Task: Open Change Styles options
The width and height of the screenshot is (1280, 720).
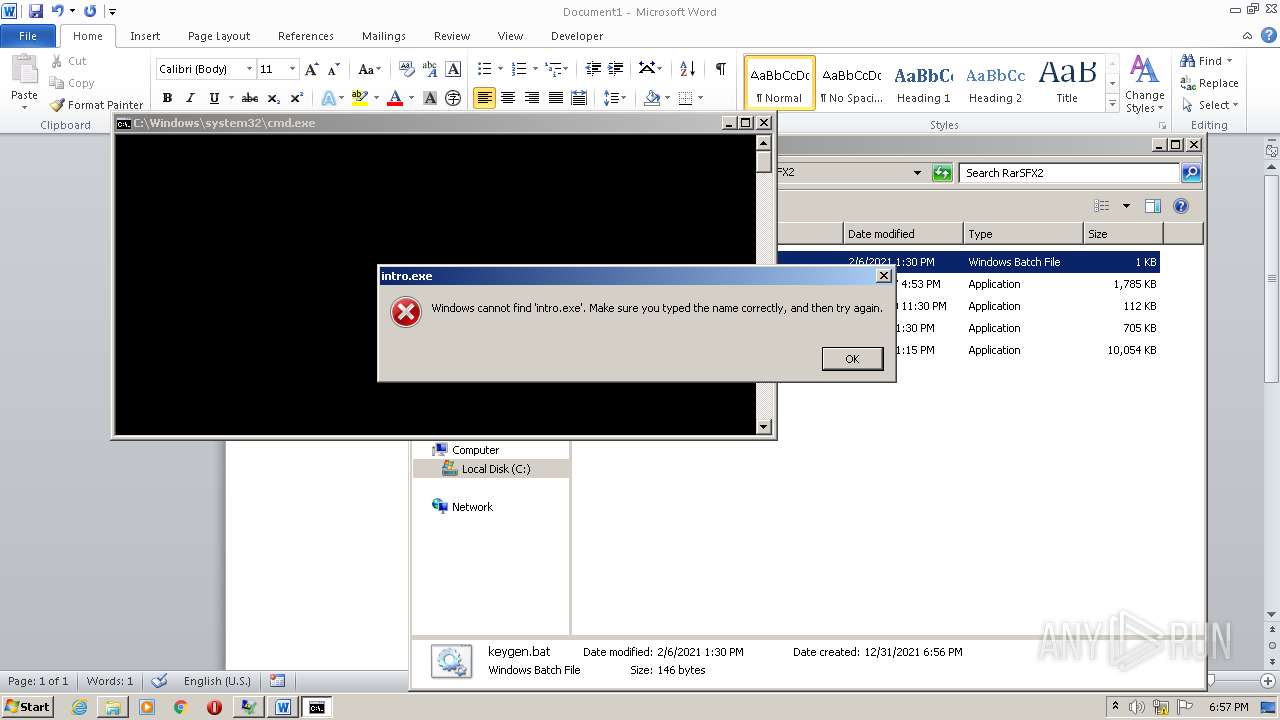Action: coord(1145,85)
